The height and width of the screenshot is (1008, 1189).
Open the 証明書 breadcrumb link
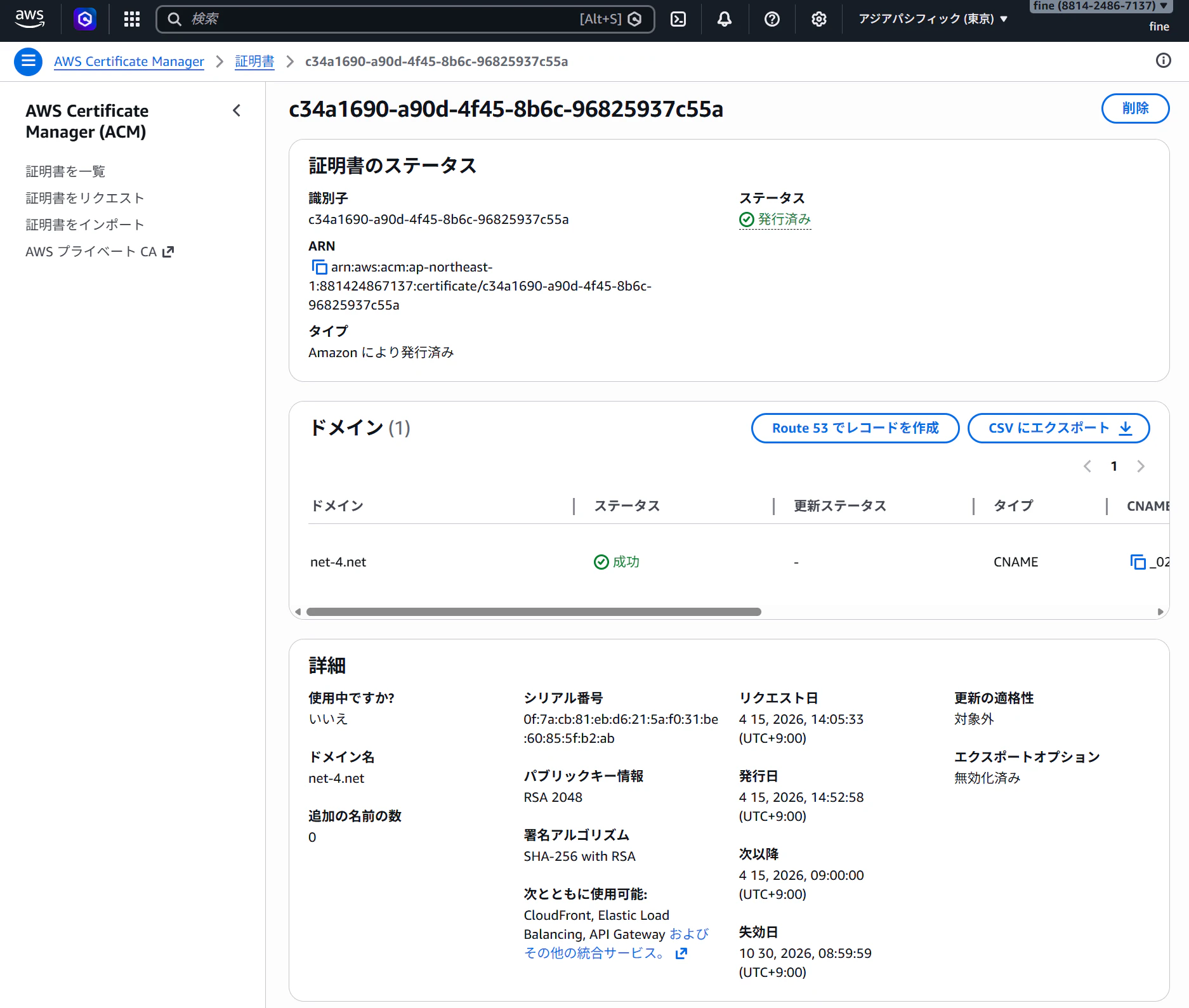pos(254,62)
